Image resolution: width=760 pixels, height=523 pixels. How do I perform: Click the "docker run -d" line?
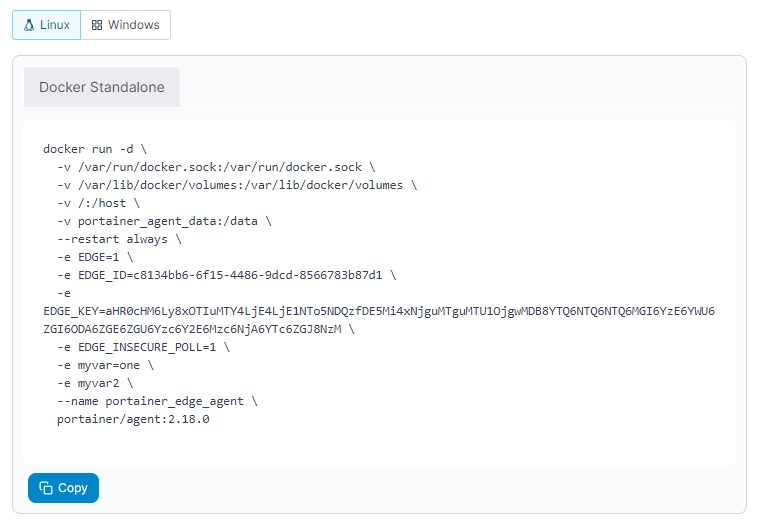click(x=95, y=148)
